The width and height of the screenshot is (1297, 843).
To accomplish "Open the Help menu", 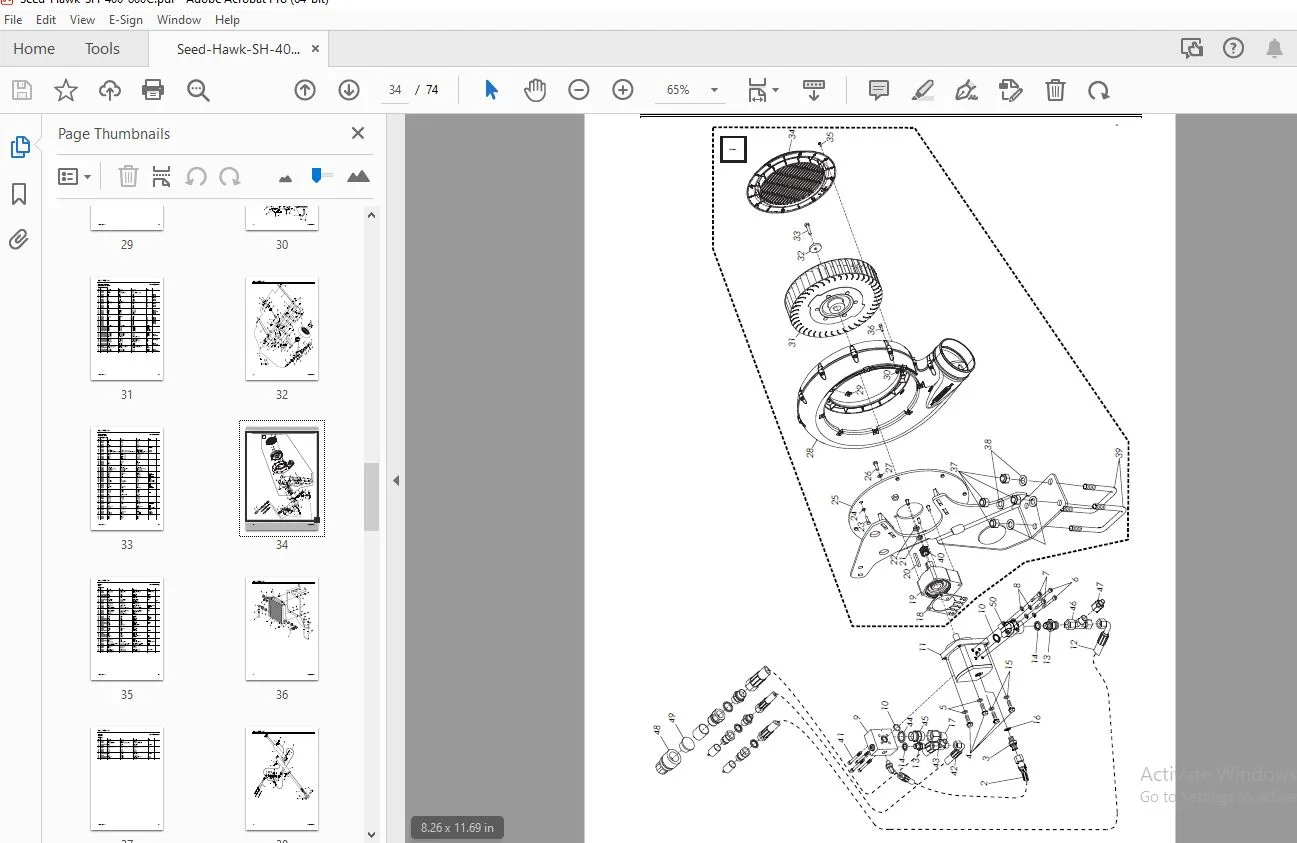I will point(227,20).
